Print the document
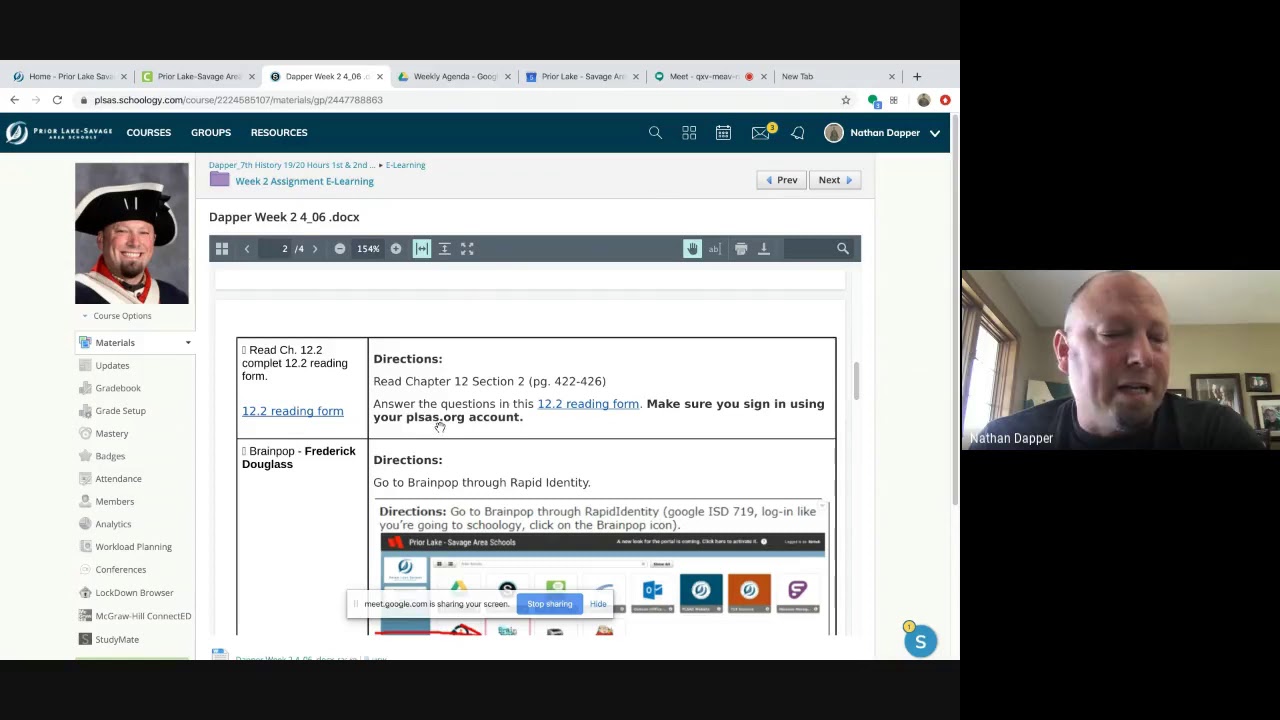1280x720 pixels. [741, 249]
